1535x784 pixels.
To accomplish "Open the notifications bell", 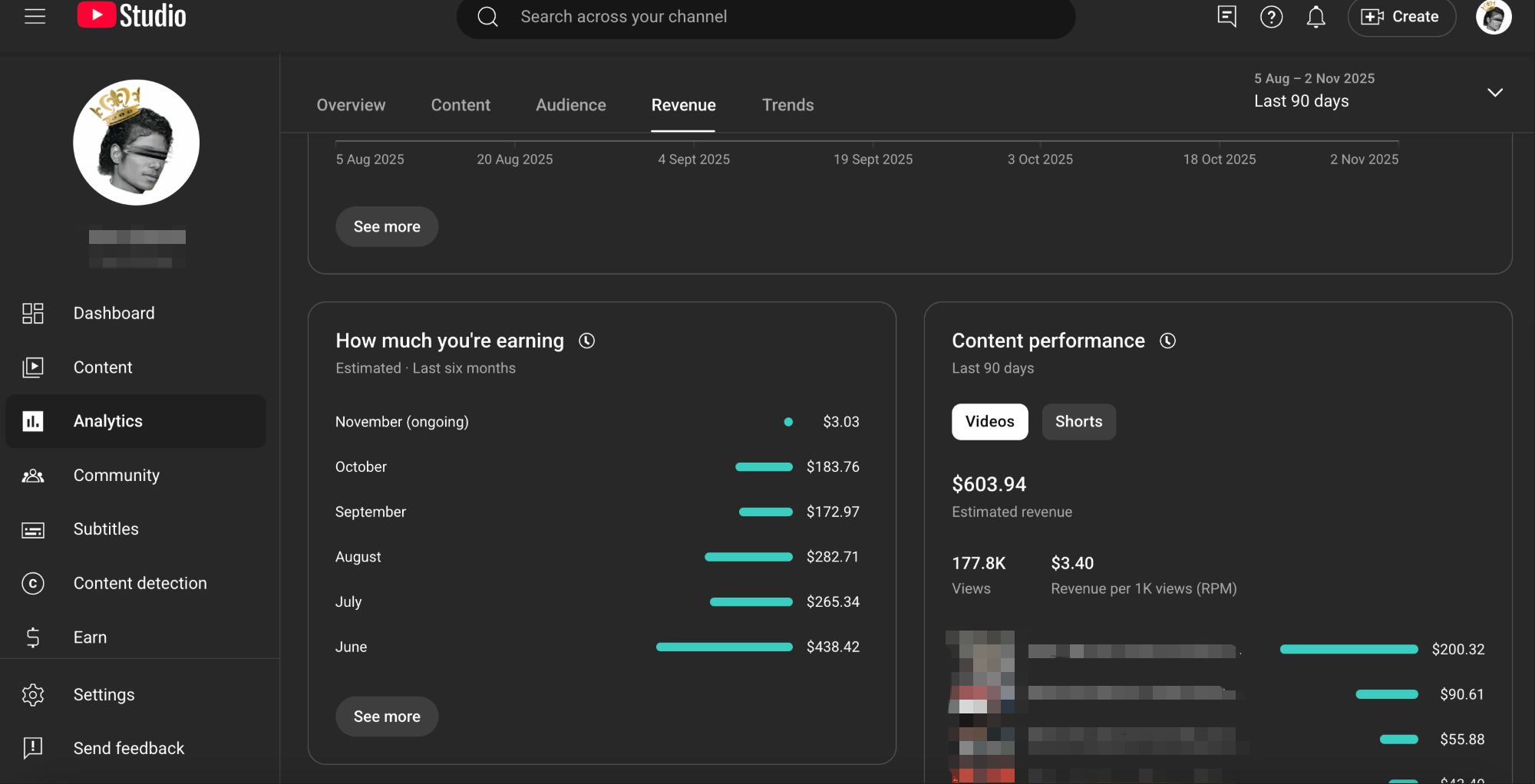I will [1315, 17].
